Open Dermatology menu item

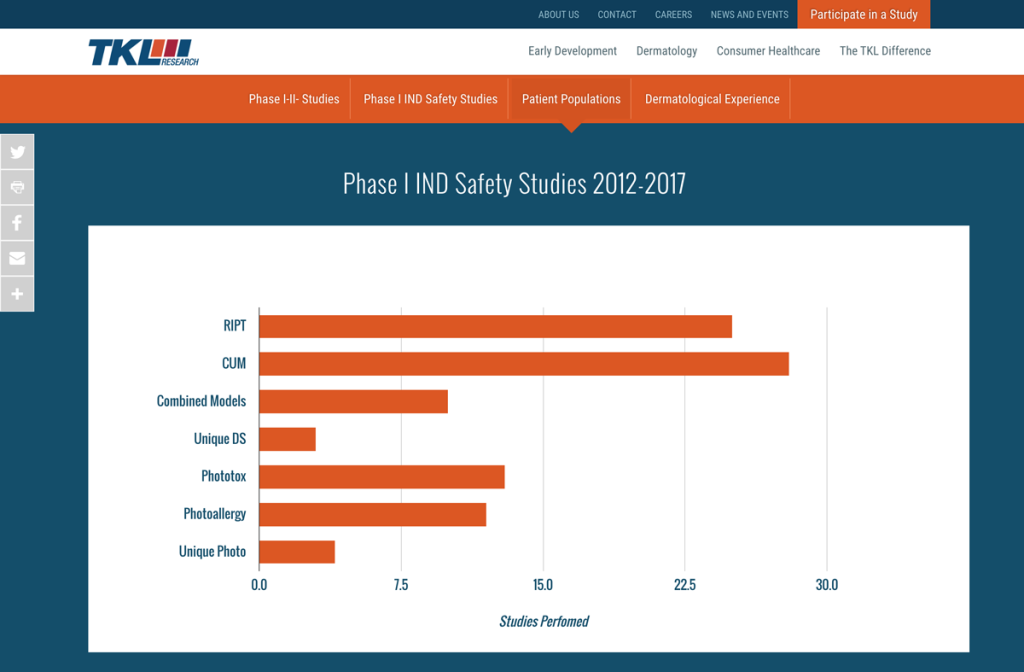click(666, 51)
